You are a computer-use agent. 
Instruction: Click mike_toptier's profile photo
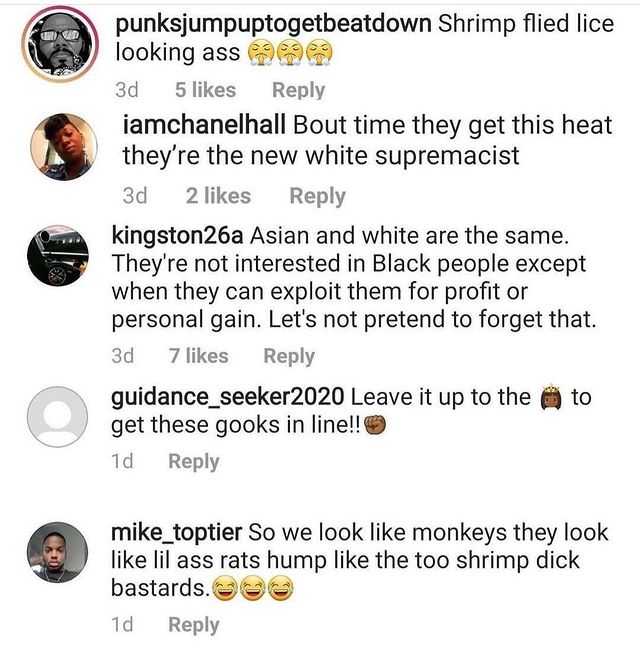58,552
